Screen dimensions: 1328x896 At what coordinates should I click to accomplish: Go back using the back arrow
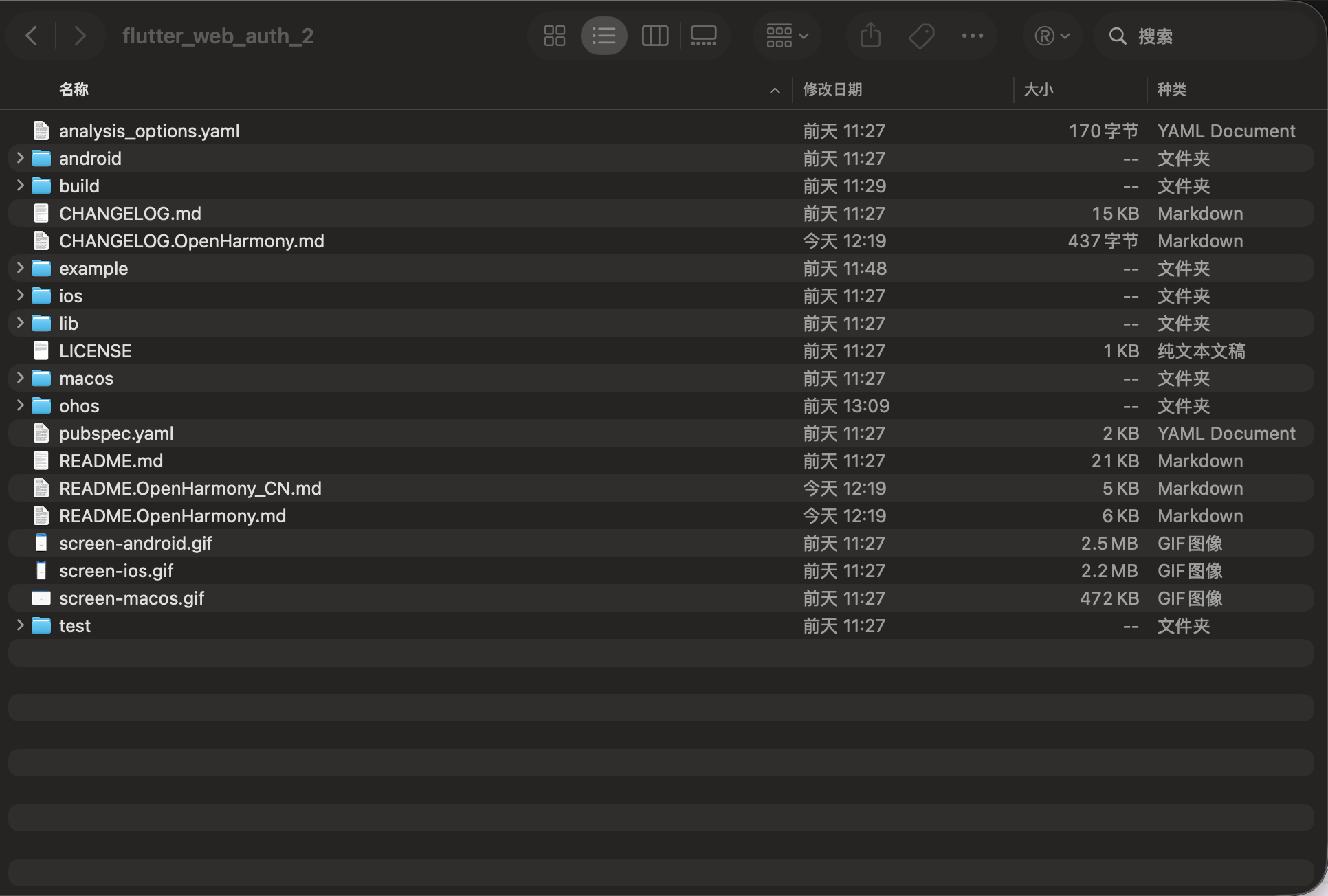point(31,36)
